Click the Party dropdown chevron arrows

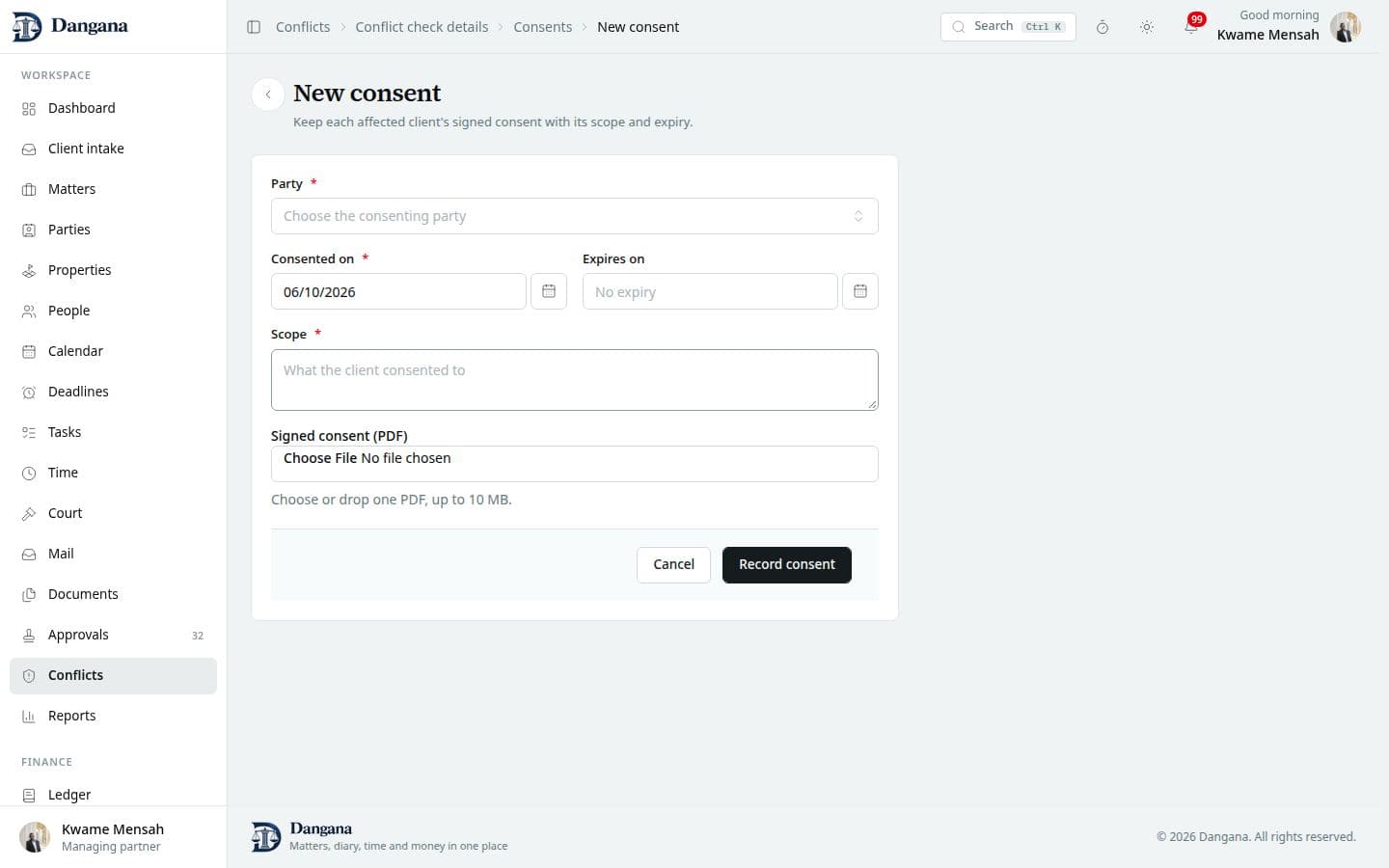858,216
